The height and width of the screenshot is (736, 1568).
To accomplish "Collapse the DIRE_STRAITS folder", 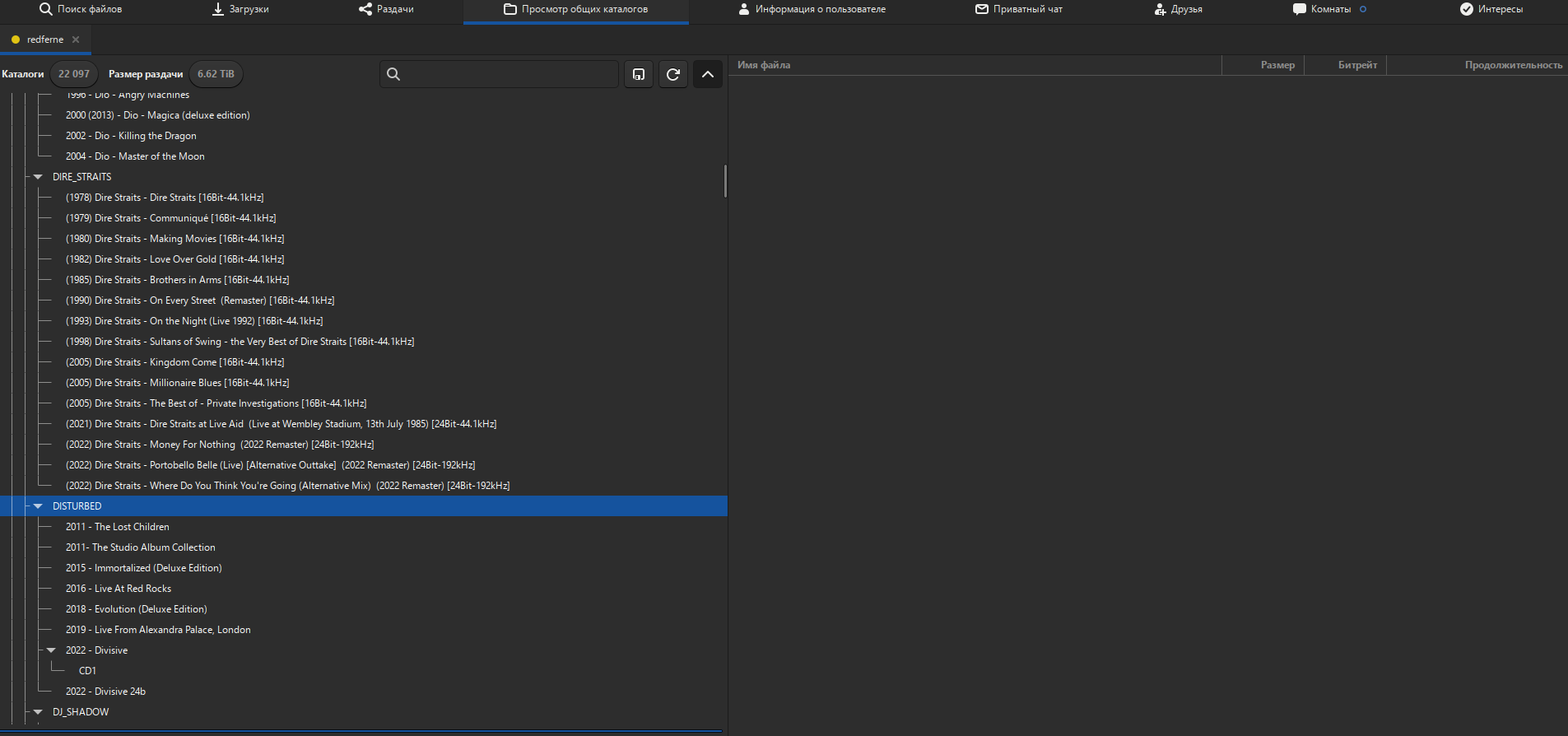I will click(x=38, y=177).
